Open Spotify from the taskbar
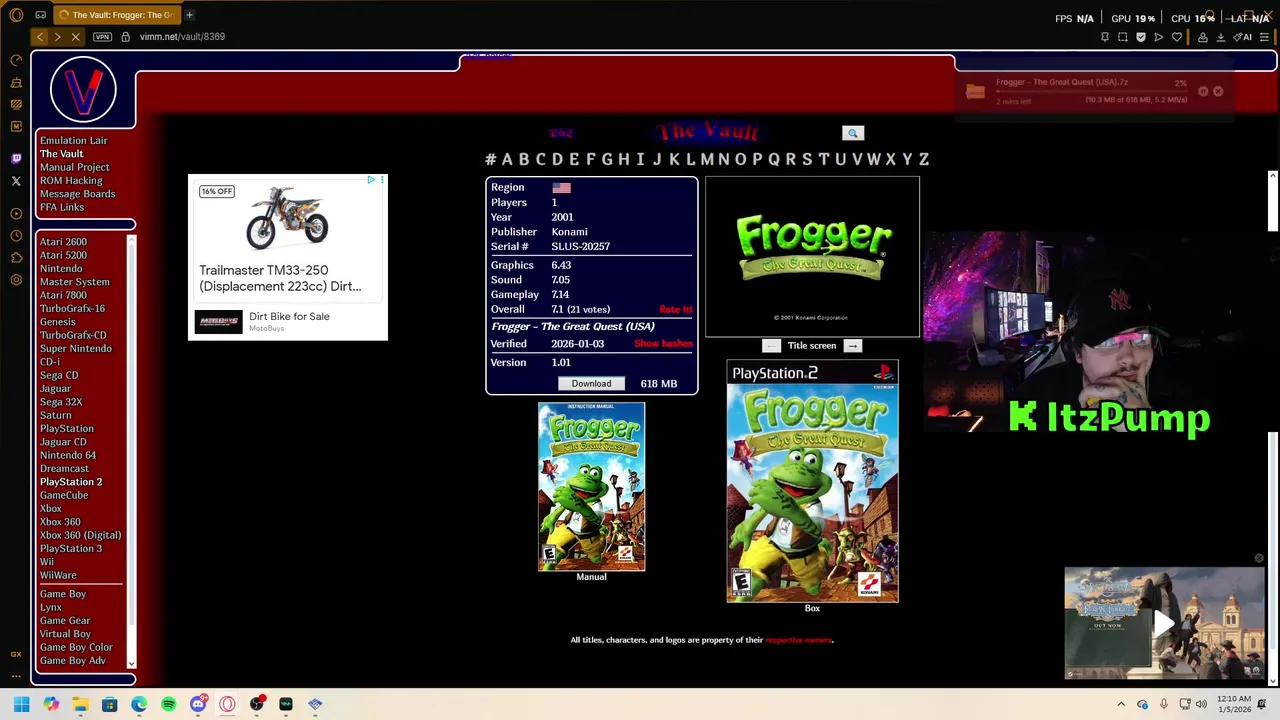Screen dimensions: 1280x720 168,704
